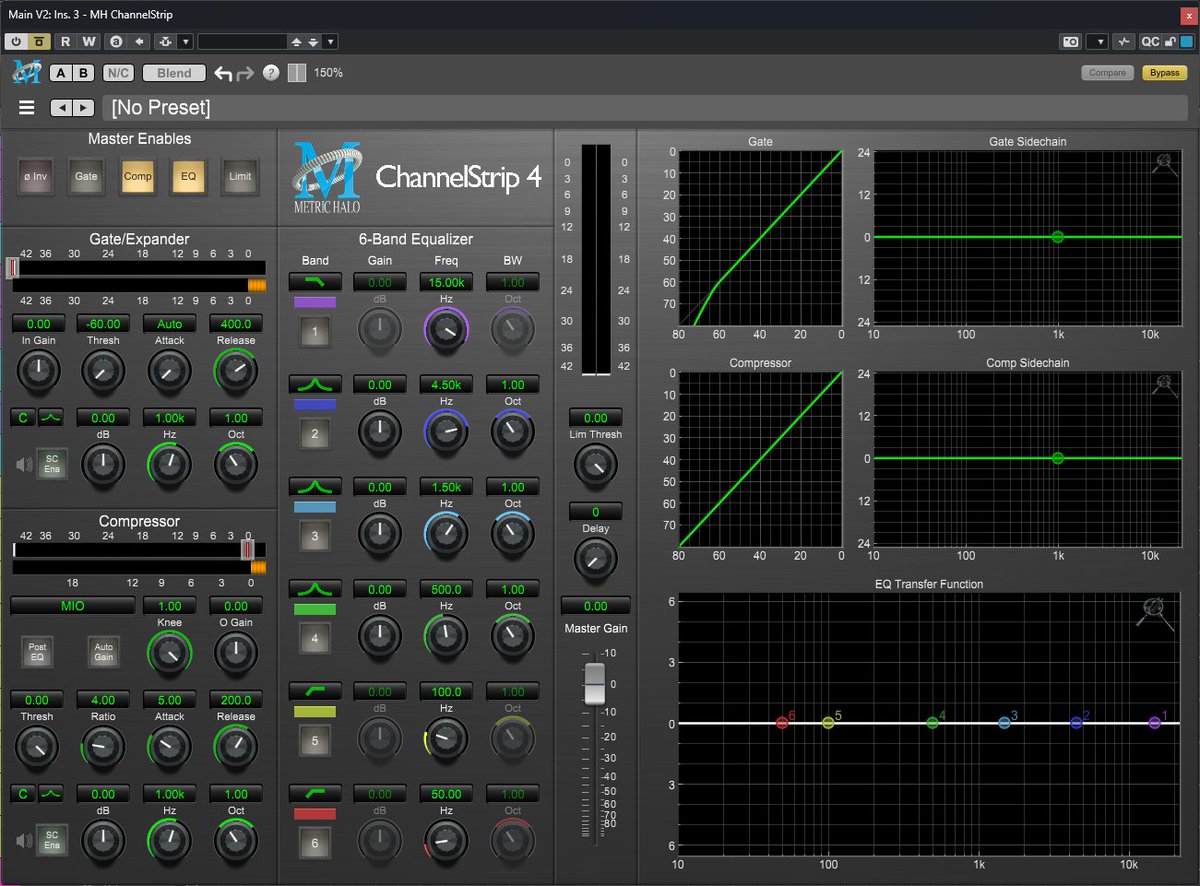Click the N/C button
Screen dimensions: 1200x886
coord(118,73)
